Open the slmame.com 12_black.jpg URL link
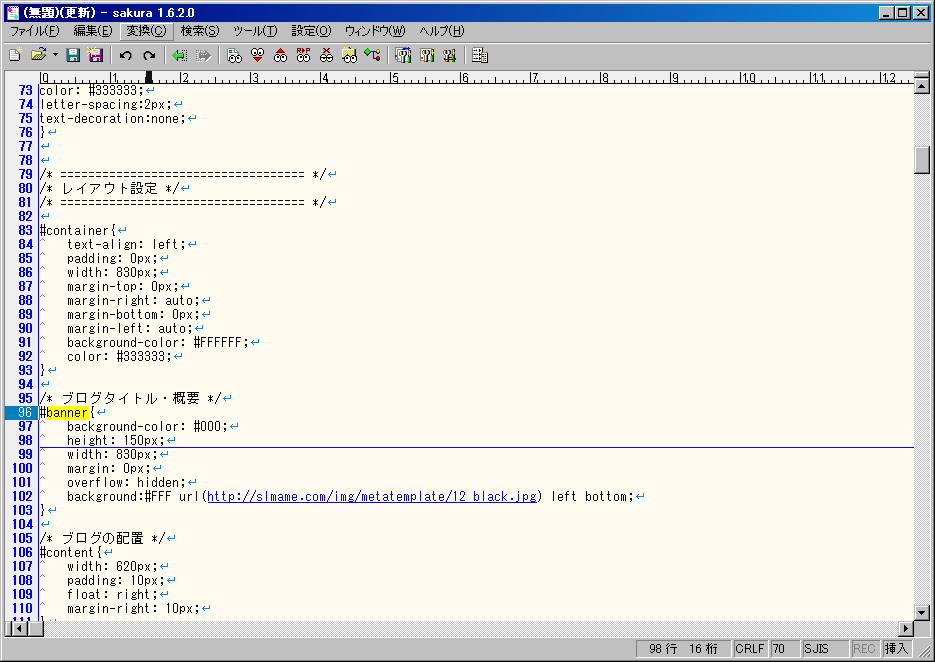Image resolution: width=935 pixels, height=662 pixels. 372,496
